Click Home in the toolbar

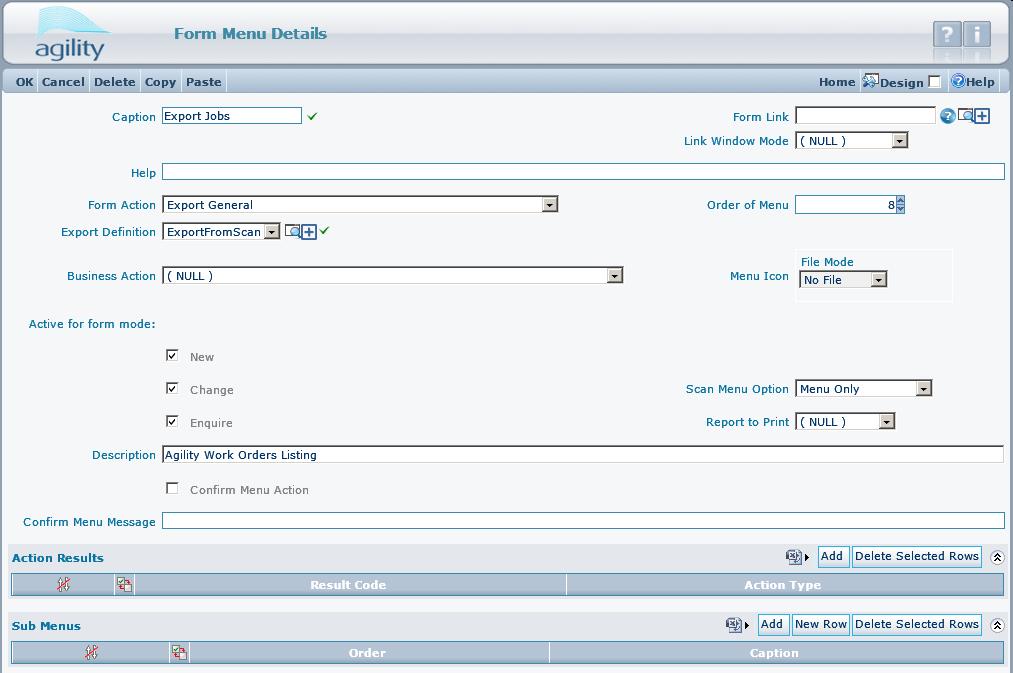[x=836, y=82]
